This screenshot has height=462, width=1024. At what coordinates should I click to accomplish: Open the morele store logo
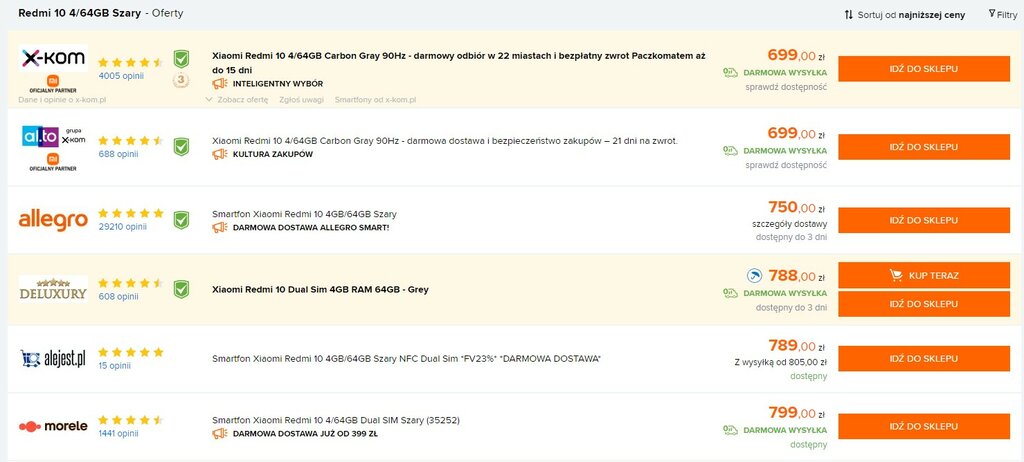[x=54, y=426]
